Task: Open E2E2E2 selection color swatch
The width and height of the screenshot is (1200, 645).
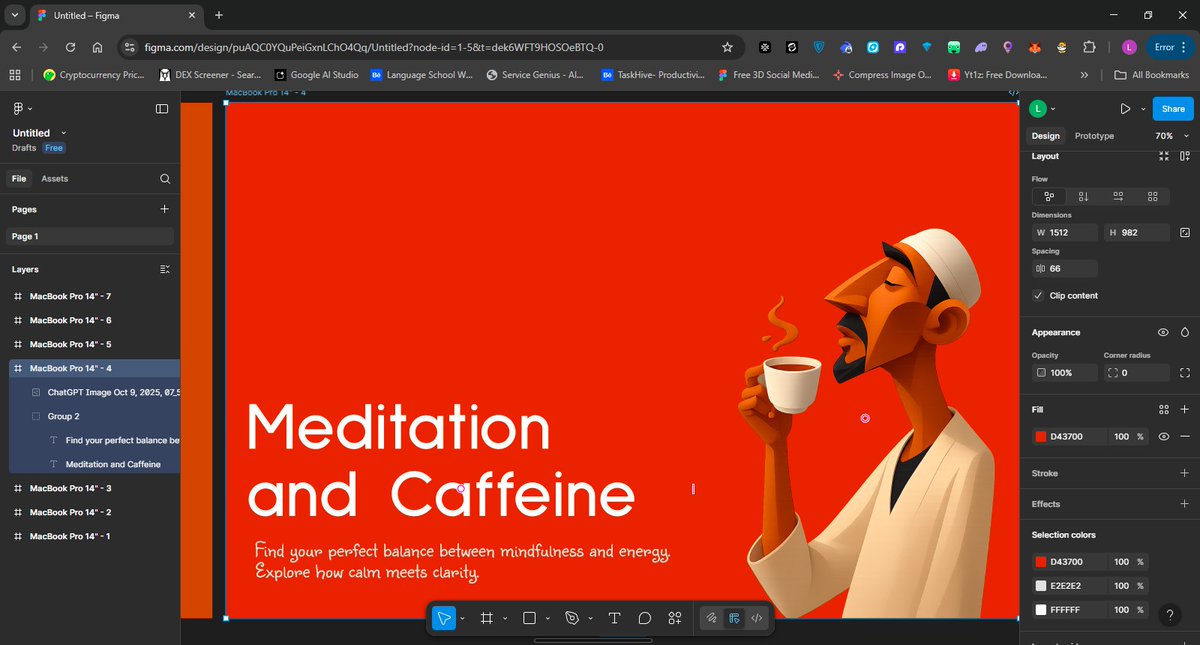Action: coord(1041,586)
